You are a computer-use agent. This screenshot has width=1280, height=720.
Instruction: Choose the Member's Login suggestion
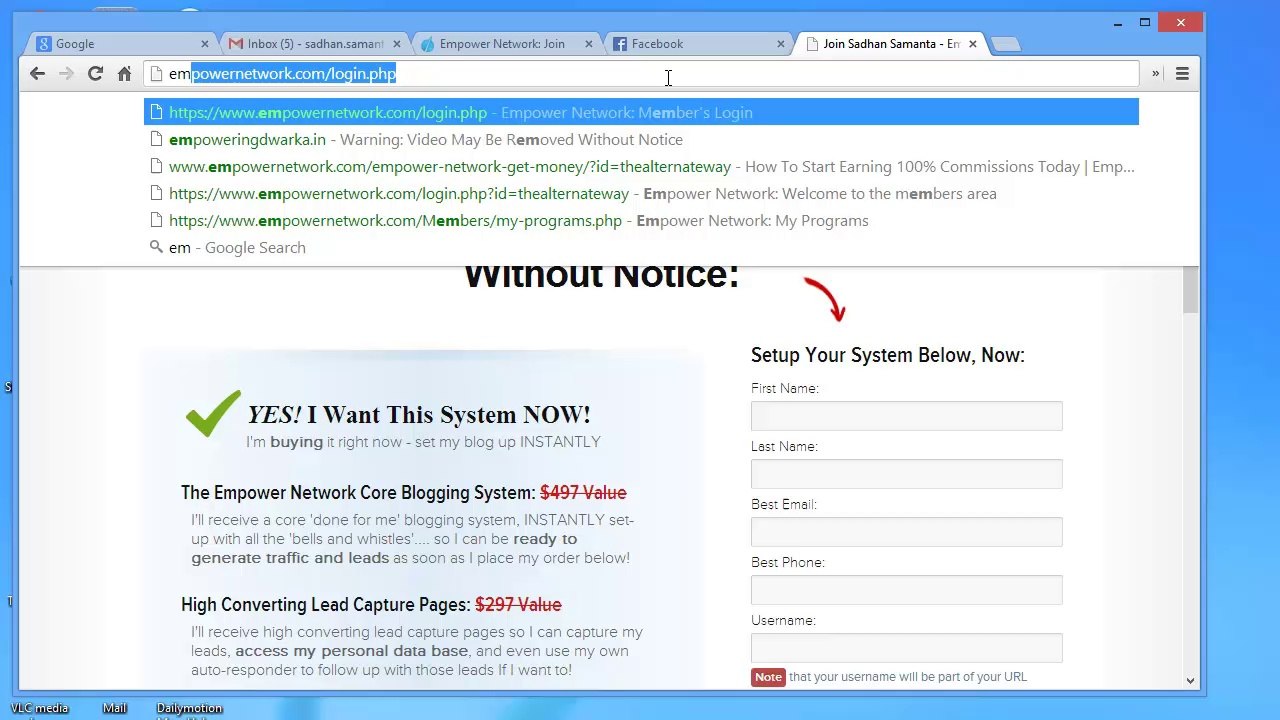point(641,113)
